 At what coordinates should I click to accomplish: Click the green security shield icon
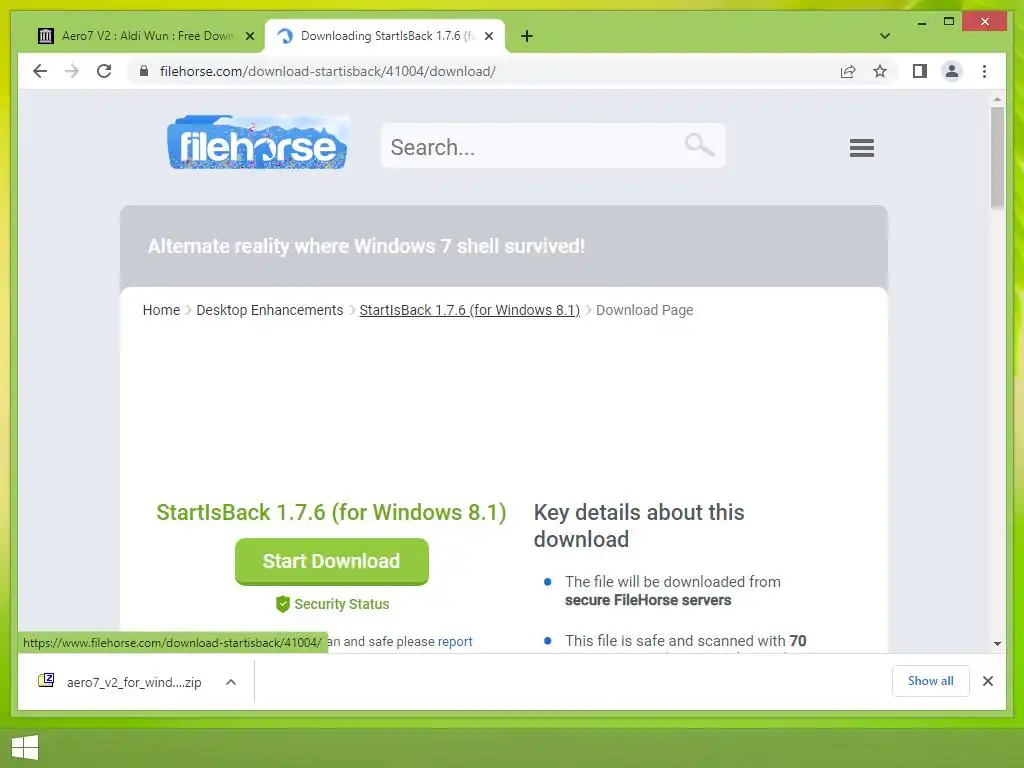pos(283,604)
